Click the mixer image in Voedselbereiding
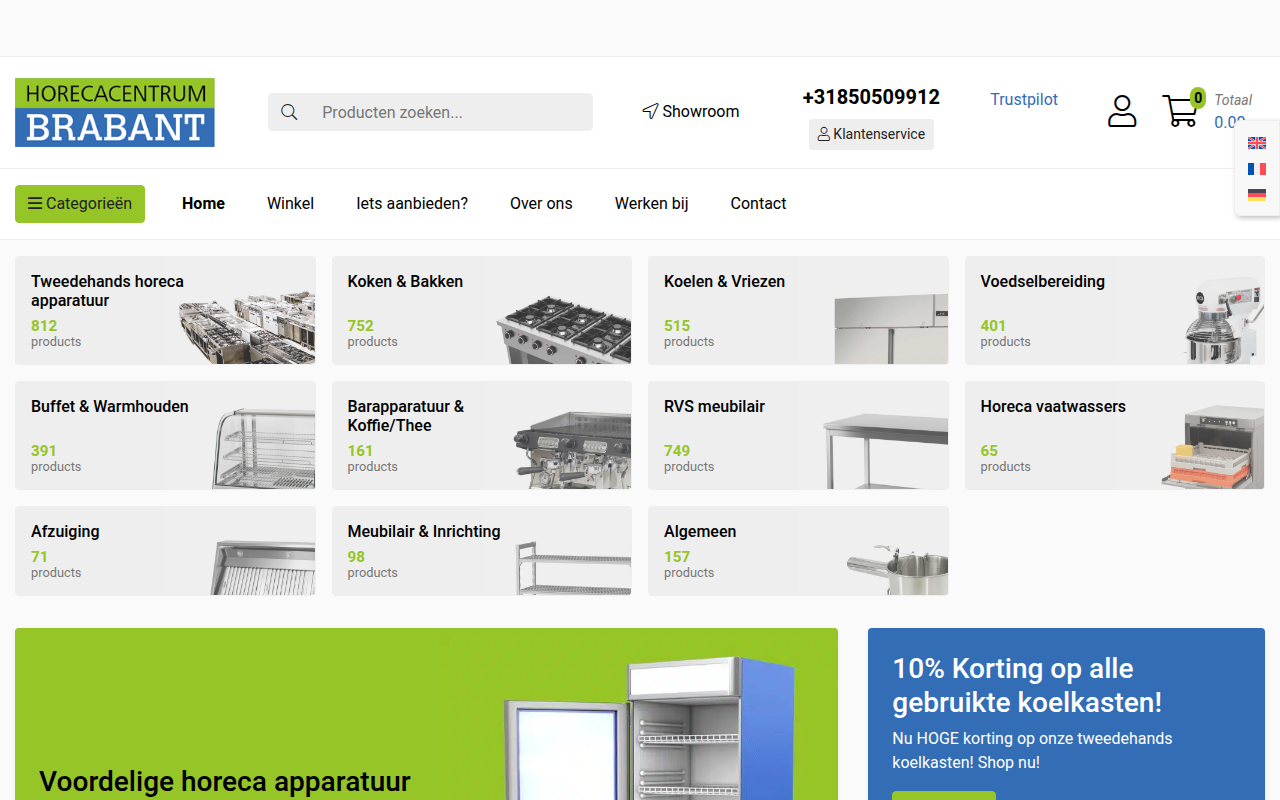Viewport: 1280px width, 800px height. tap(1224, 320)
